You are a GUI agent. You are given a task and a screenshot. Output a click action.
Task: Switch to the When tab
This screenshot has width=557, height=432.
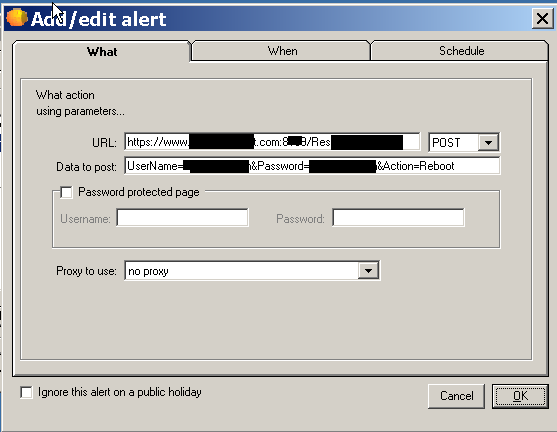(282, 51)
